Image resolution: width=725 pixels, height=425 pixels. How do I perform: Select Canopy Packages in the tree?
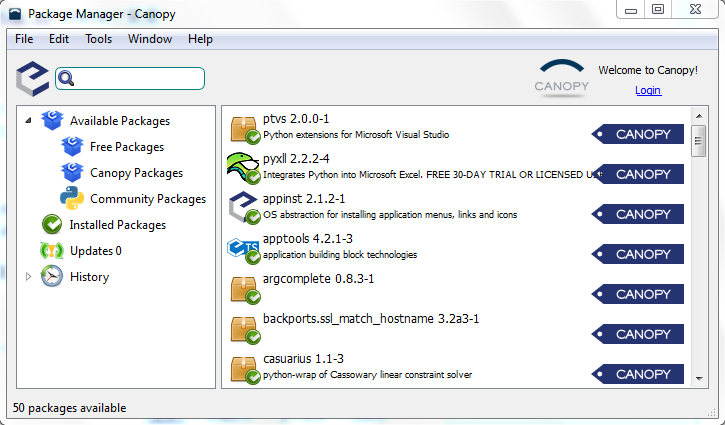pyautogui.click(x=136, y=172)
